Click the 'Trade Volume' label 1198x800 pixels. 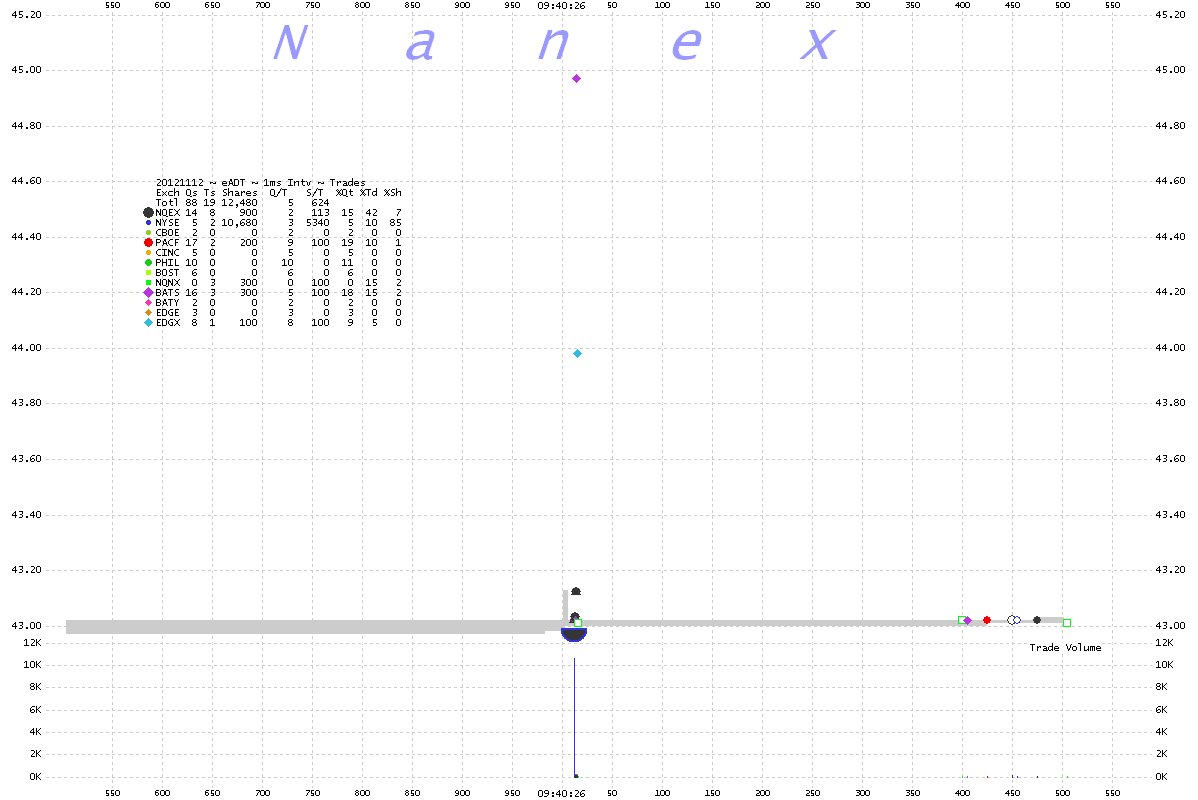click(x=1065, y=647)
